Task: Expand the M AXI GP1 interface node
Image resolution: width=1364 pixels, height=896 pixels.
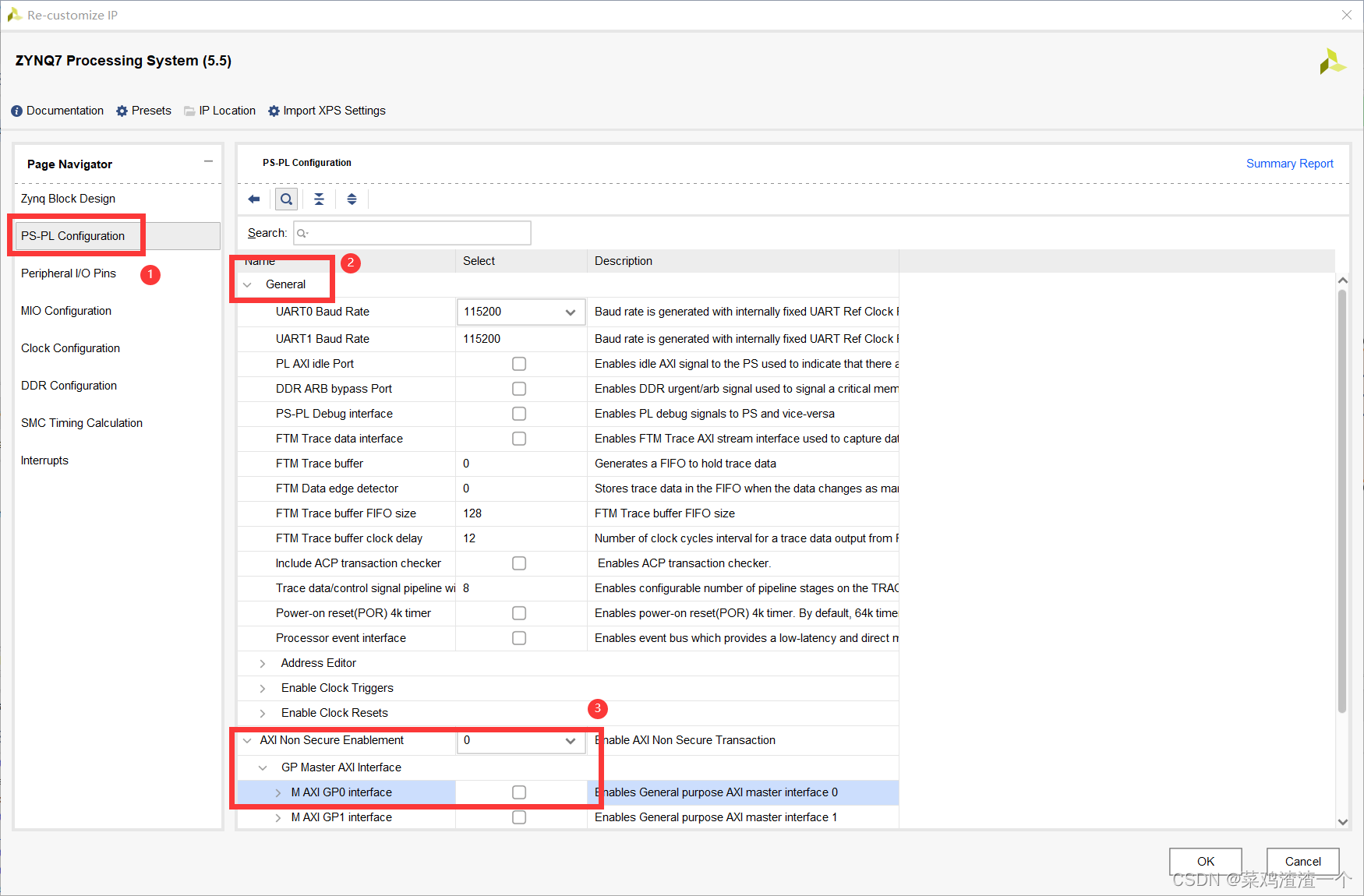Action: click(x=278, y=818)
